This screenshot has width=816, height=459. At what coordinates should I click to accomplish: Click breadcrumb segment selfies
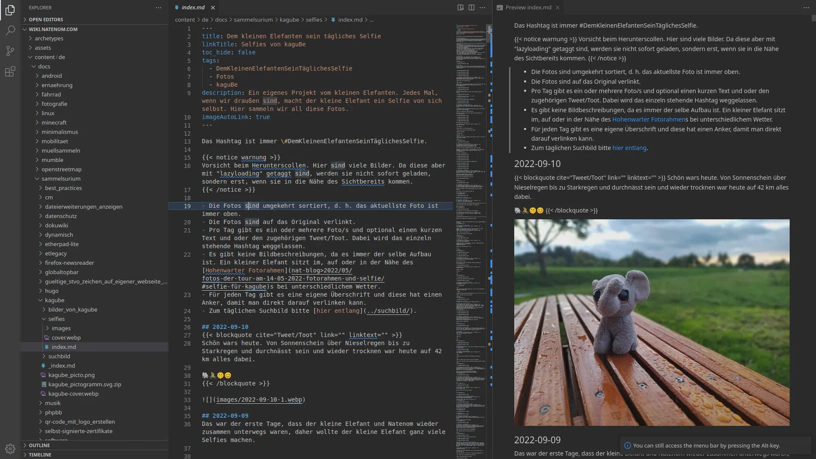point(314,20)
